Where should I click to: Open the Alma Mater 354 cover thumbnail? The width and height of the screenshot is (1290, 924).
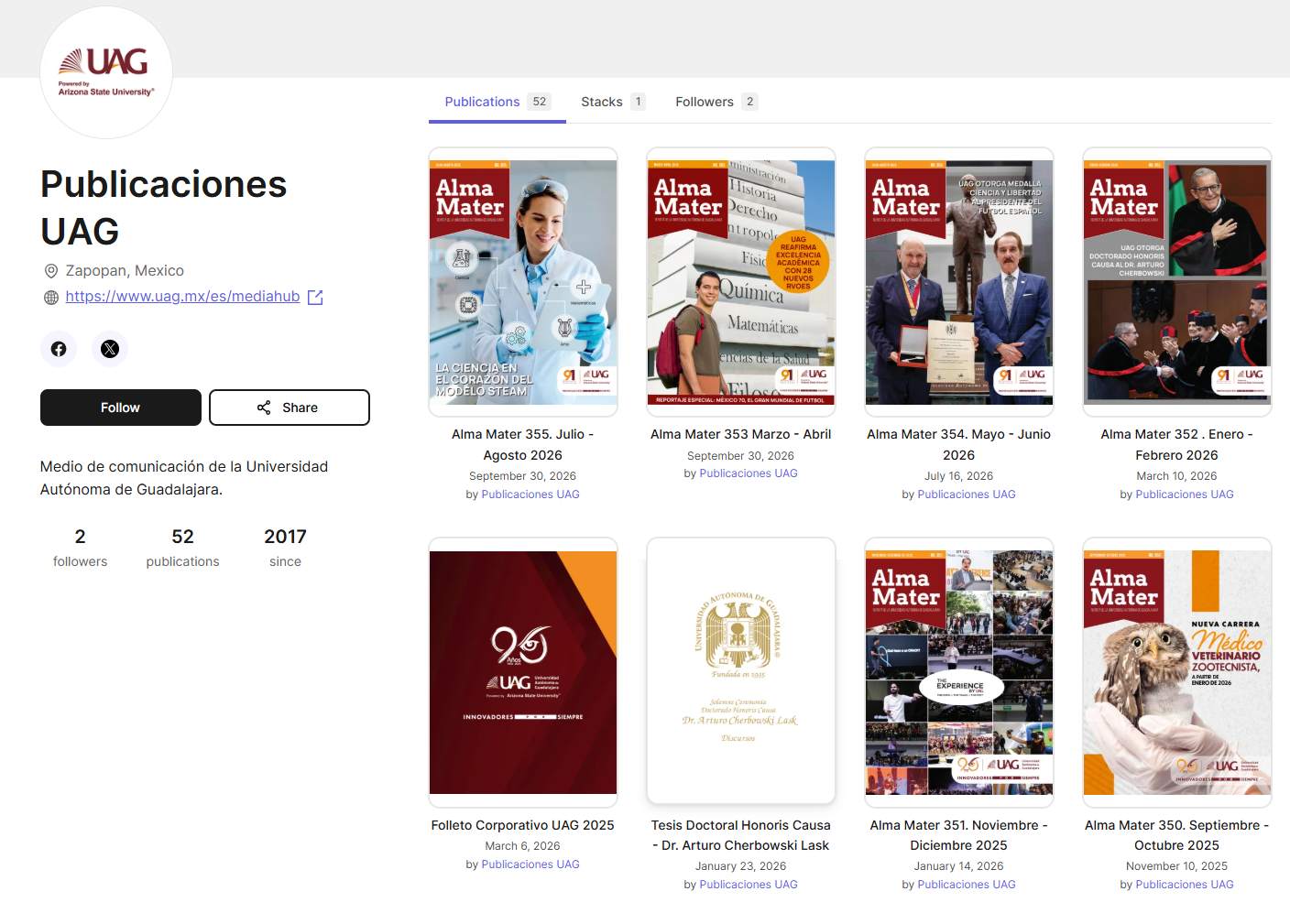click(959, 282)
